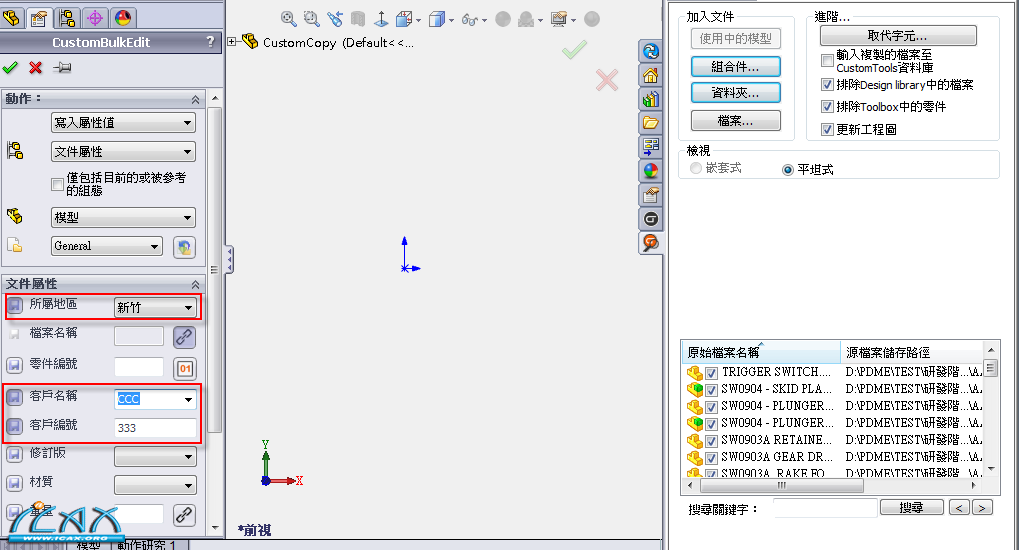Viewport: 1019px width, 550px height.
Task: Select the 平坦式 radio button
Action: 788,170
